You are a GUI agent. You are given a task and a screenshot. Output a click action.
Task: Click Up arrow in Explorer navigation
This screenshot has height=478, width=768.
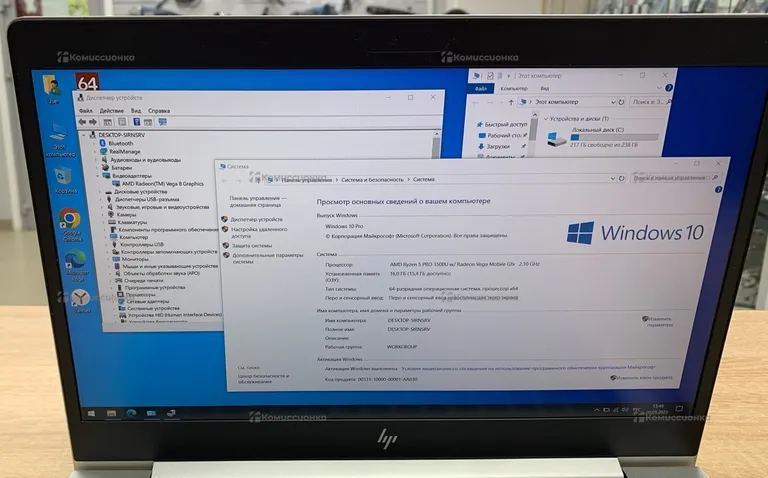tap(511, 102)
